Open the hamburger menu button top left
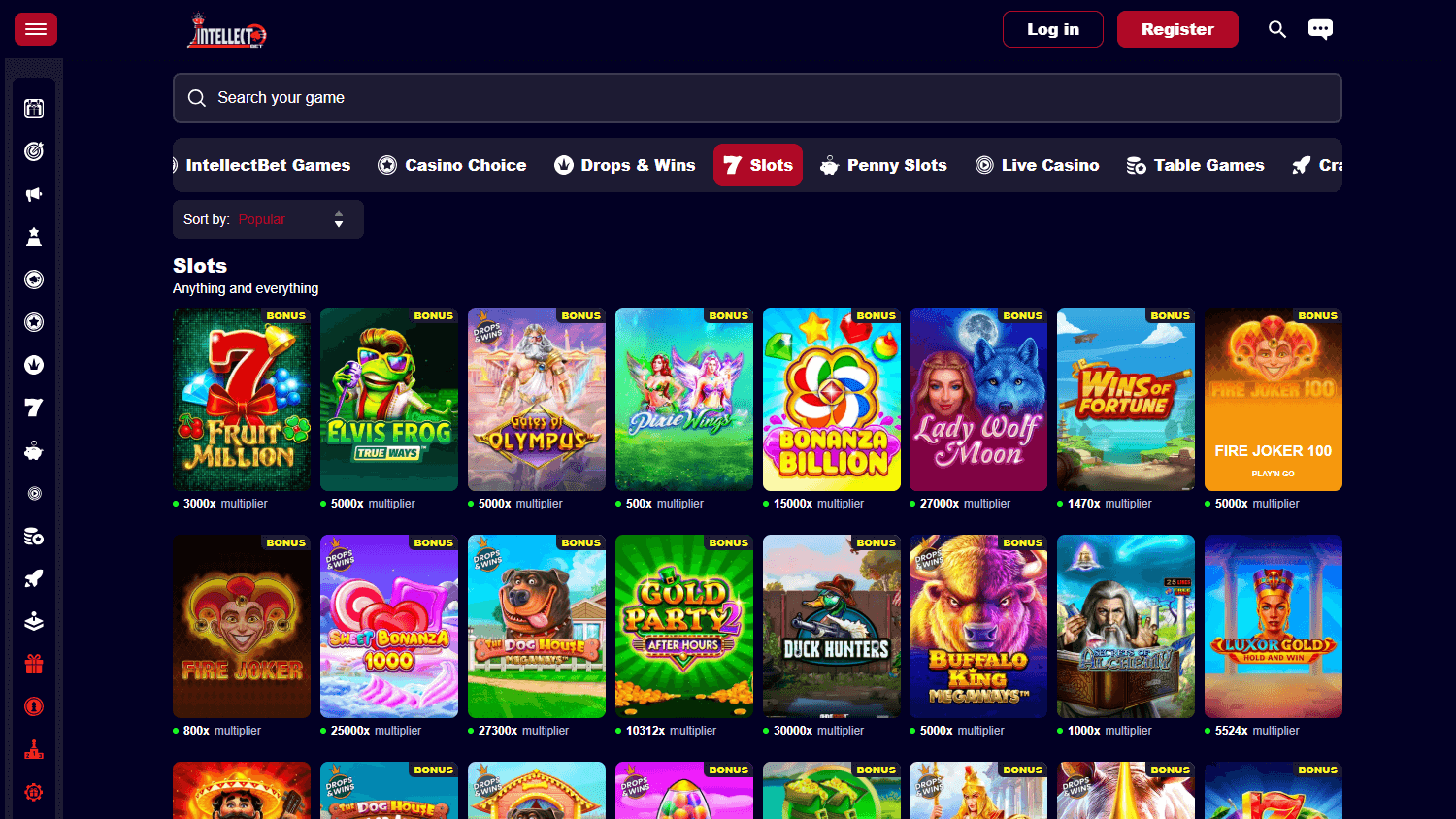 (x=36, y=29)
